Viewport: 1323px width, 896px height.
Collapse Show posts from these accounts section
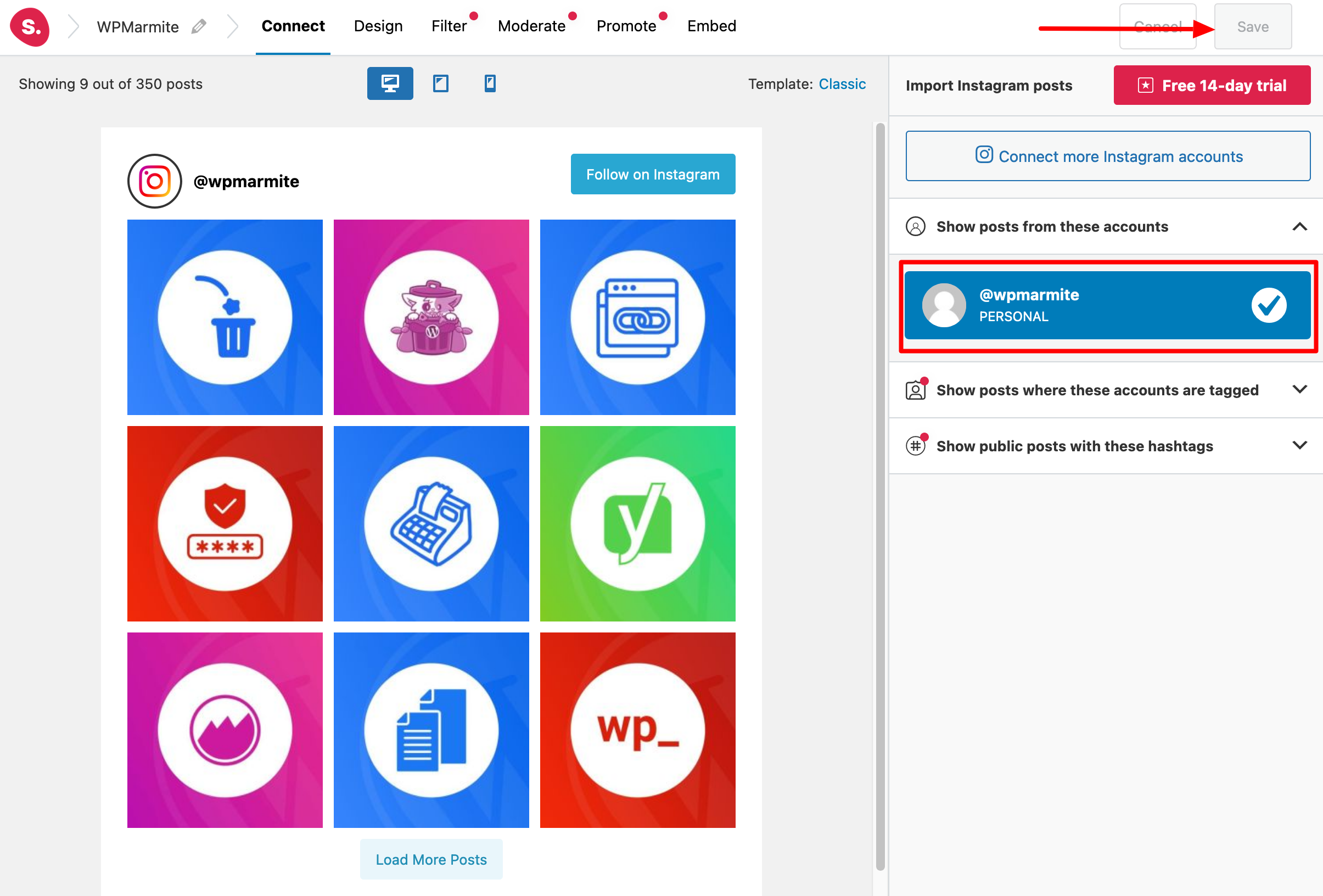[1299, 227]
